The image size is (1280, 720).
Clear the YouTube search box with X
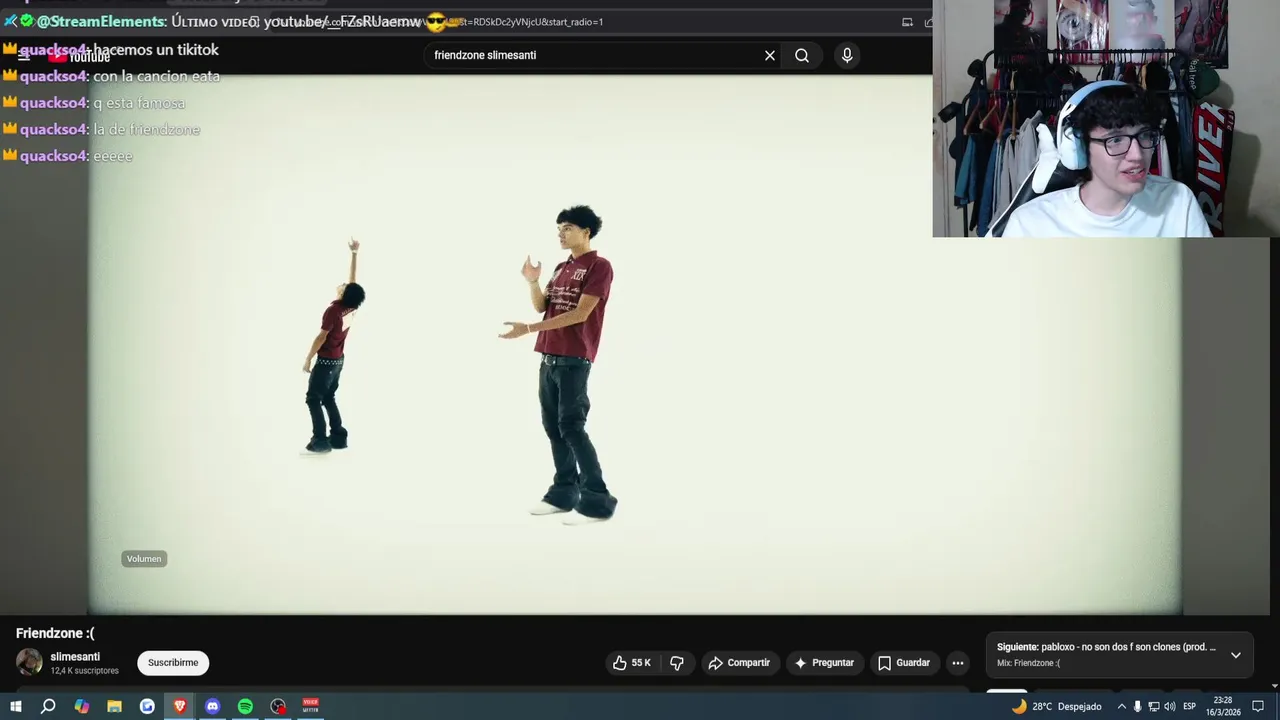(x=770, y=56)
